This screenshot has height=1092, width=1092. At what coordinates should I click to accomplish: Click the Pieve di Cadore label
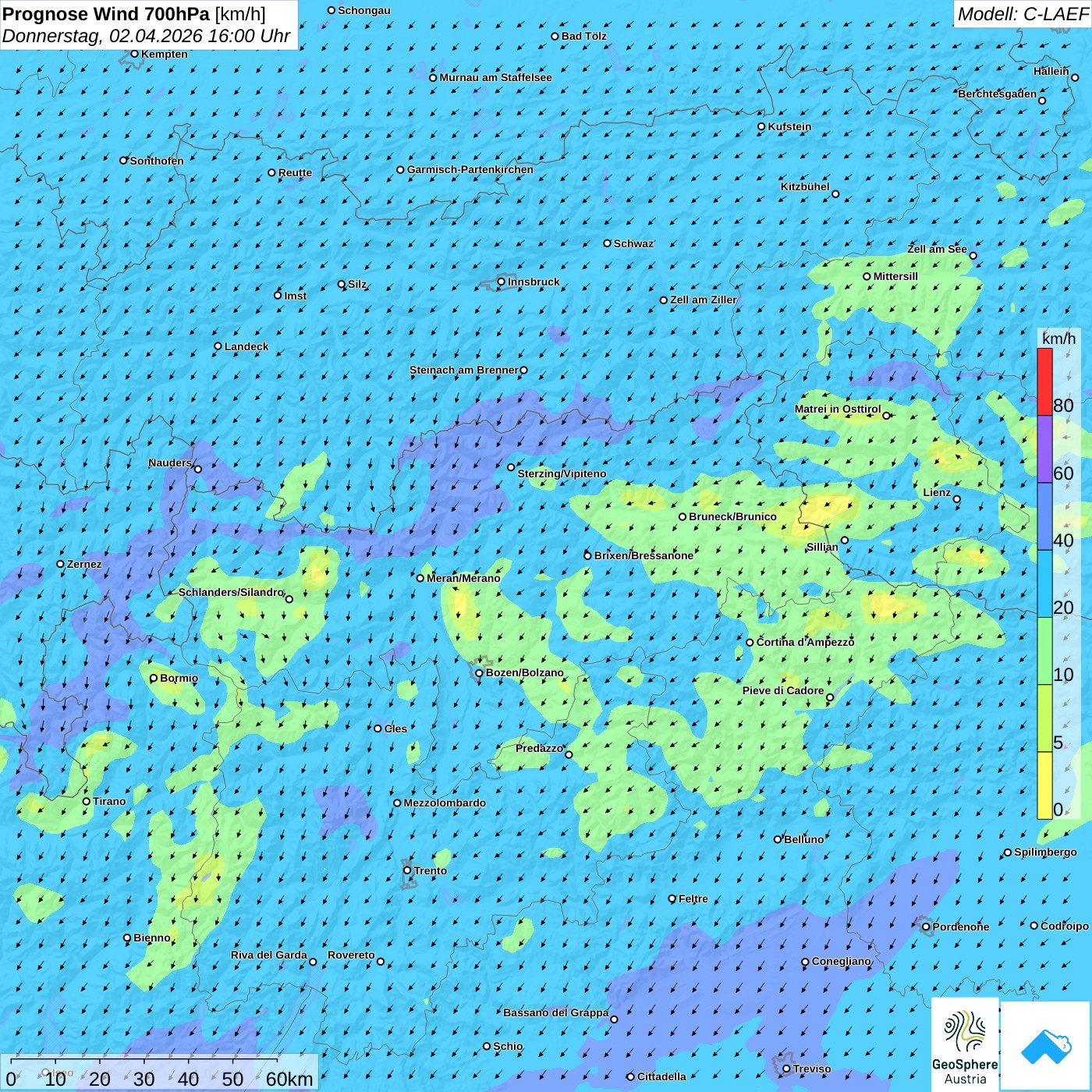[x=782, y=690]
